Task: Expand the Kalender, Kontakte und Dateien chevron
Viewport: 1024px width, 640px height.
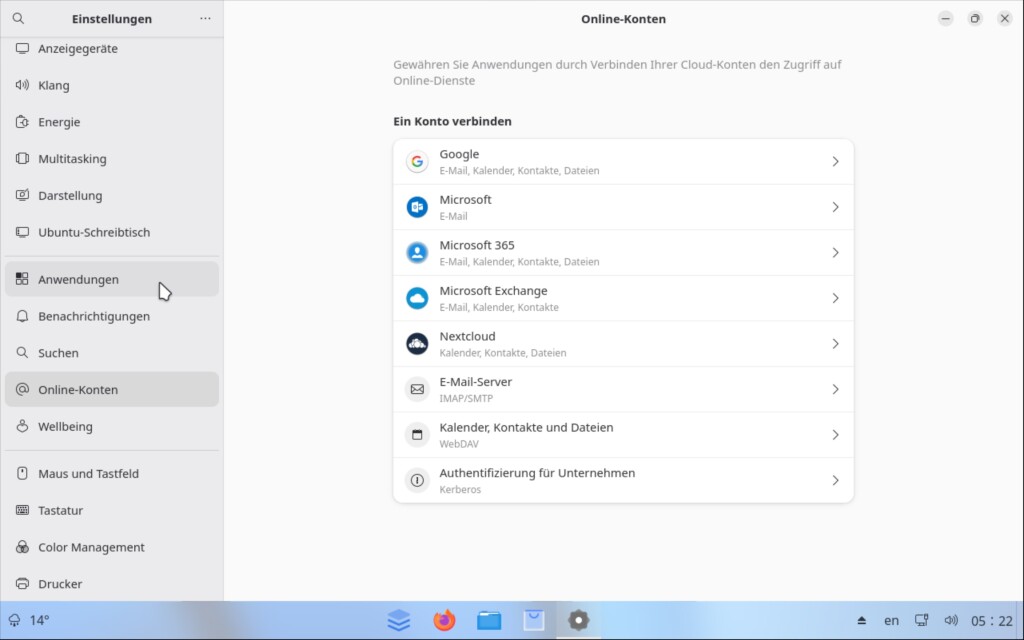Action: coord(835,435)
